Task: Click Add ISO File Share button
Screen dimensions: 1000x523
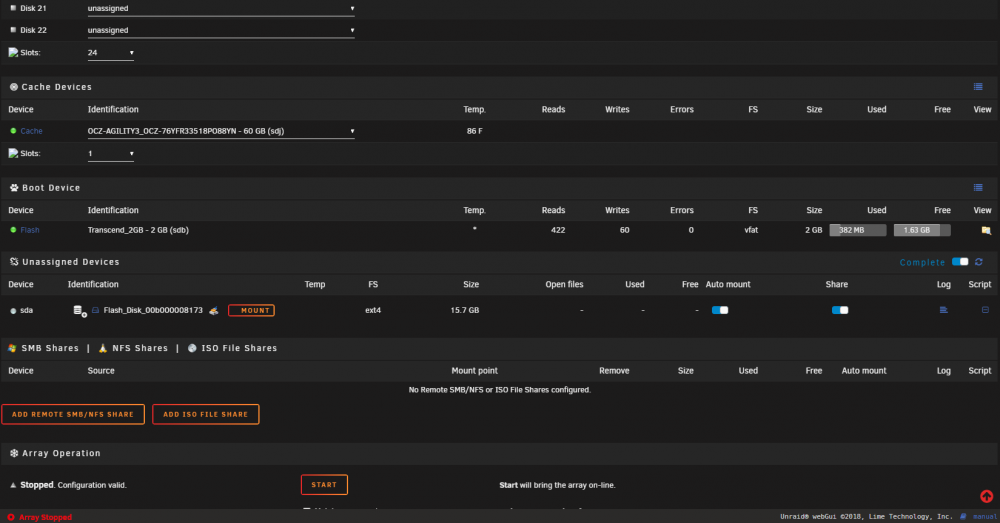Action: point(205,415)
